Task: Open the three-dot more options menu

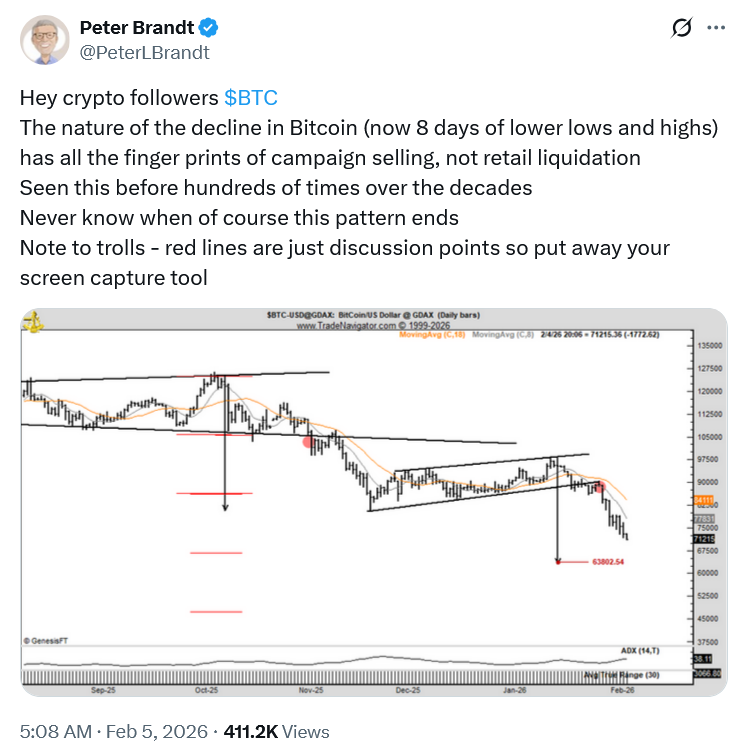Action: [x=715, y=28]
